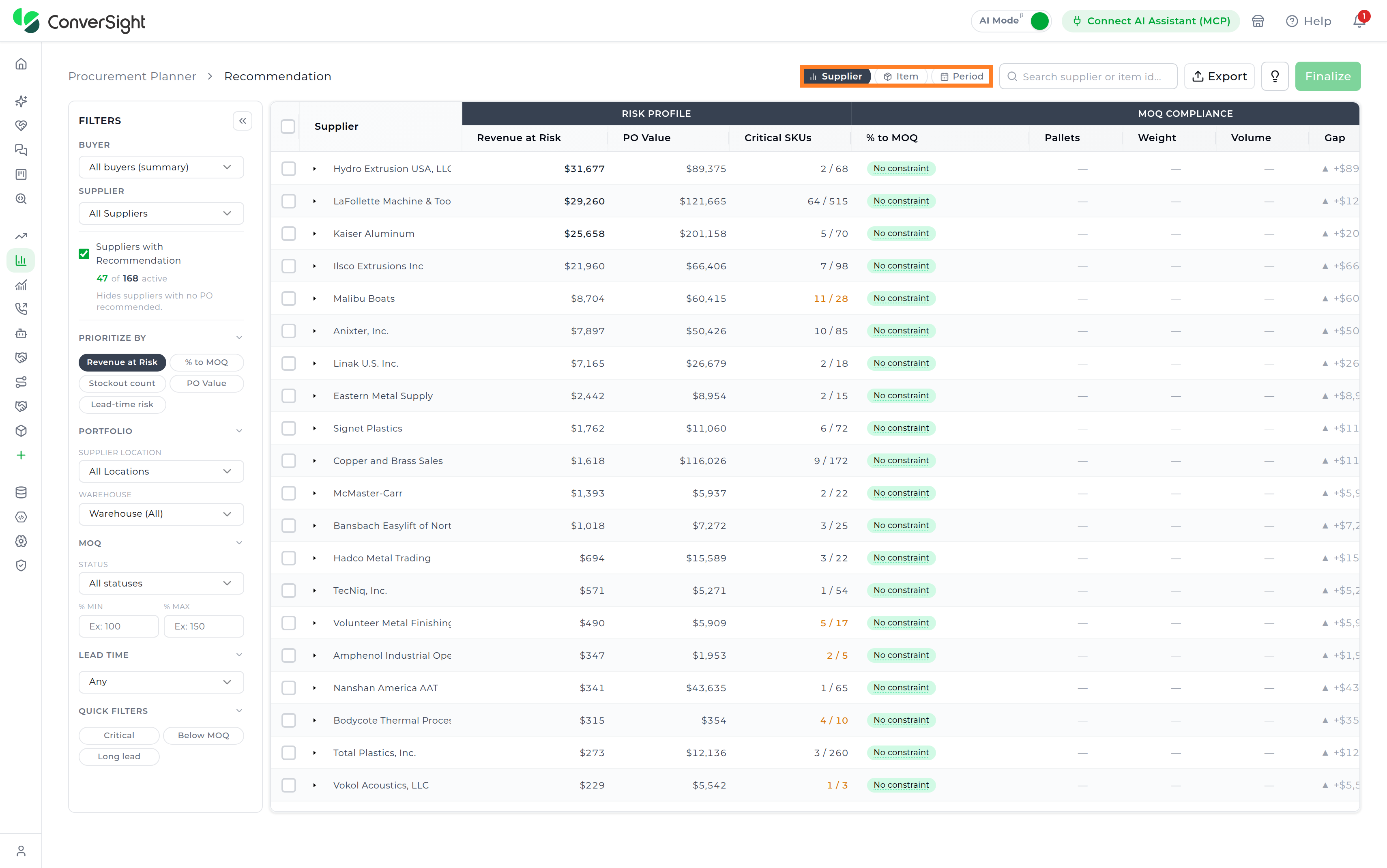Open the phone call sidebar icon
The height and width of the screenshot is (868, 1387).
(x=21, y=309)
